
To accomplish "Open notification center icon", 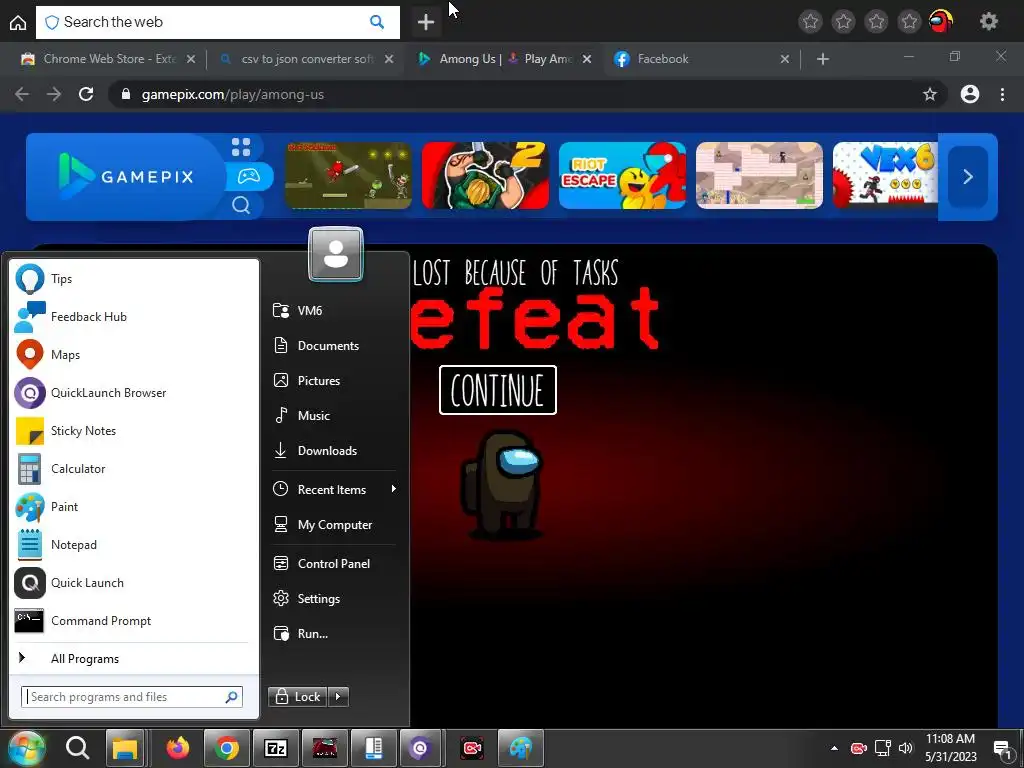I will pyautogui.click(x=1002, y=749).
